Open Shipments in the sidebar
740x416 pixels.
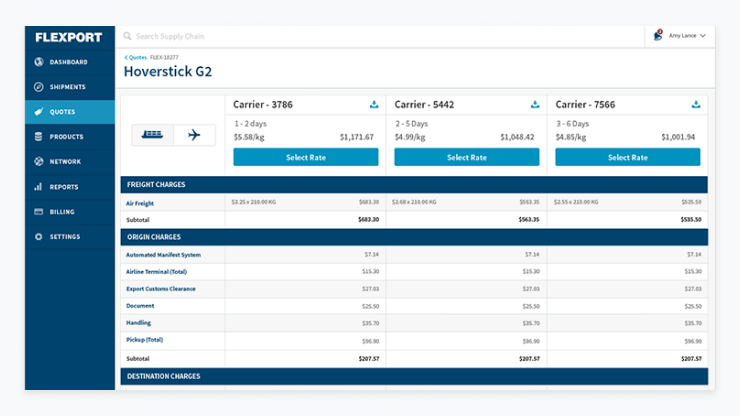tap(70, 87)
